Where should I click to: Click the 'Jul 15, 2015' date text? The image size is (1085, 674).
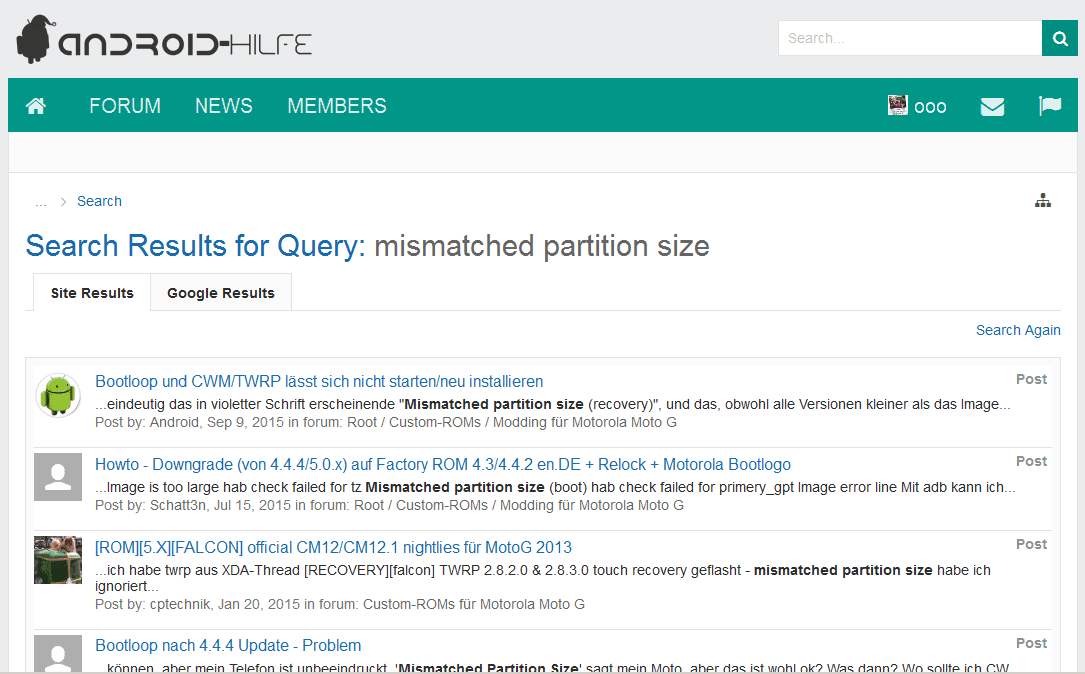[253, 505]
